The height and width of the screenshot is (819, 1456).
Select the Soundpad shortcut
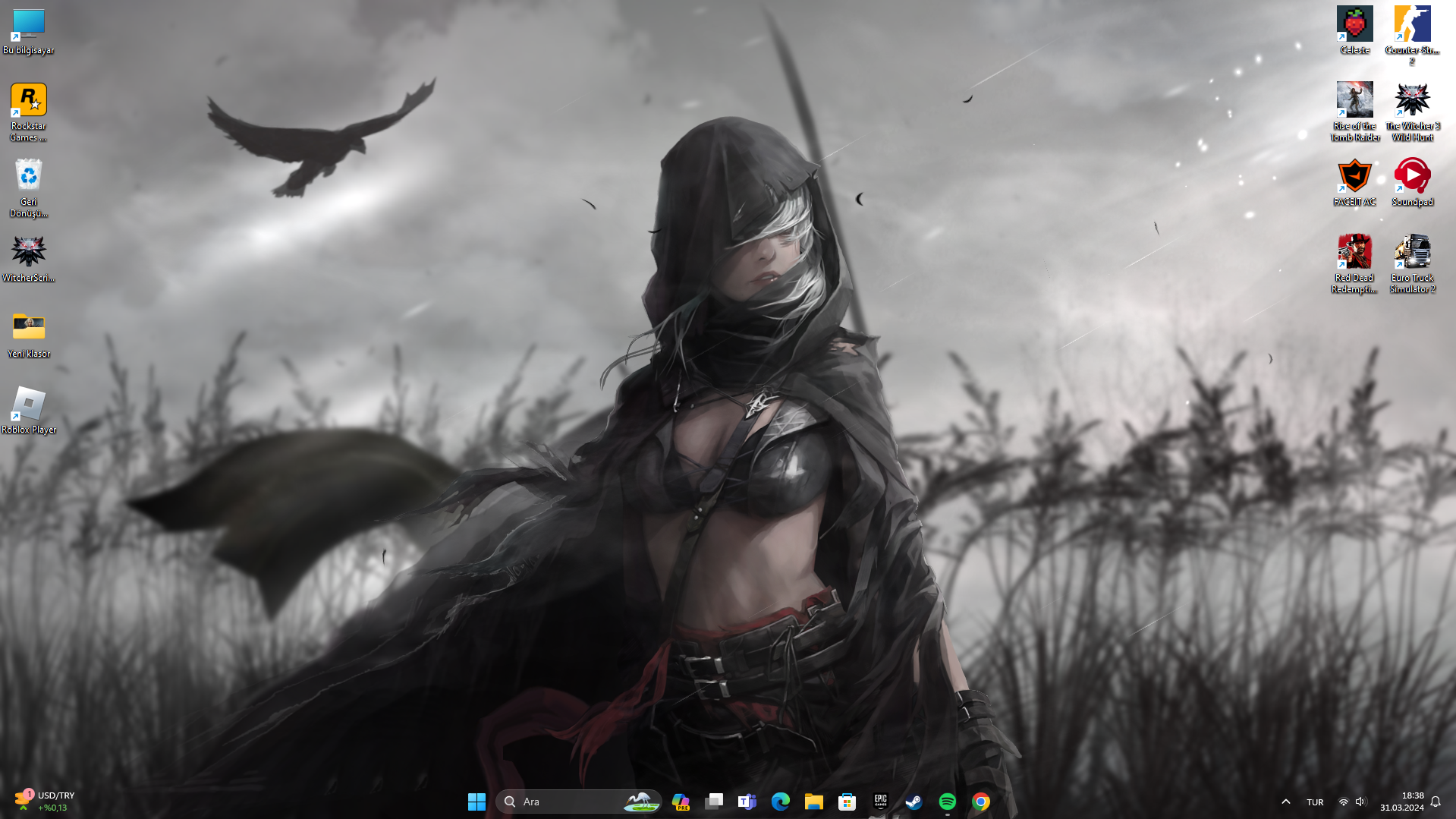[1412, 183]
